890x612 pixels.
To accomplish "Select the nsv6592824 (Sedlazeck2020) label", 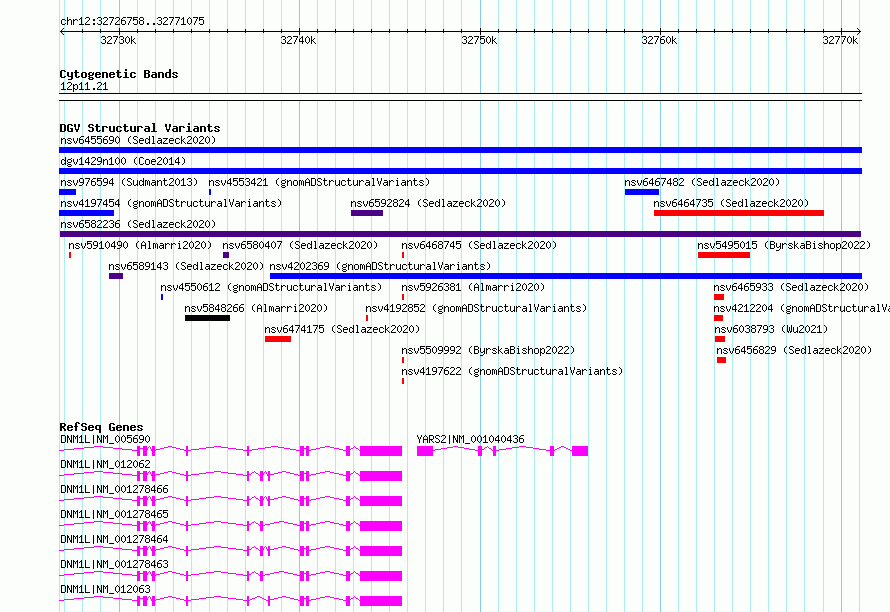I will [428, 203].
